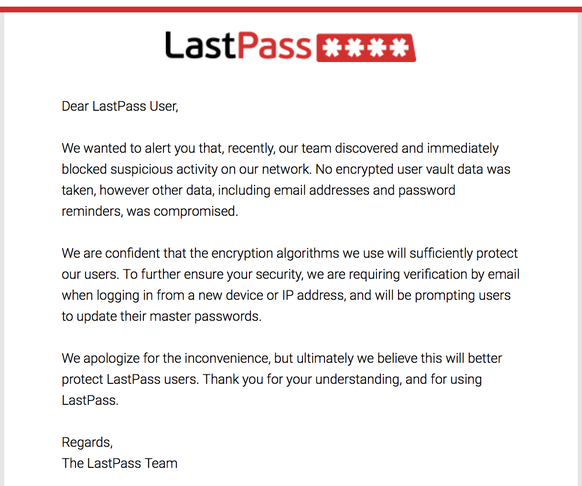Click the red asterisk password box icon
582x486 pixels.
coord(366,48)
